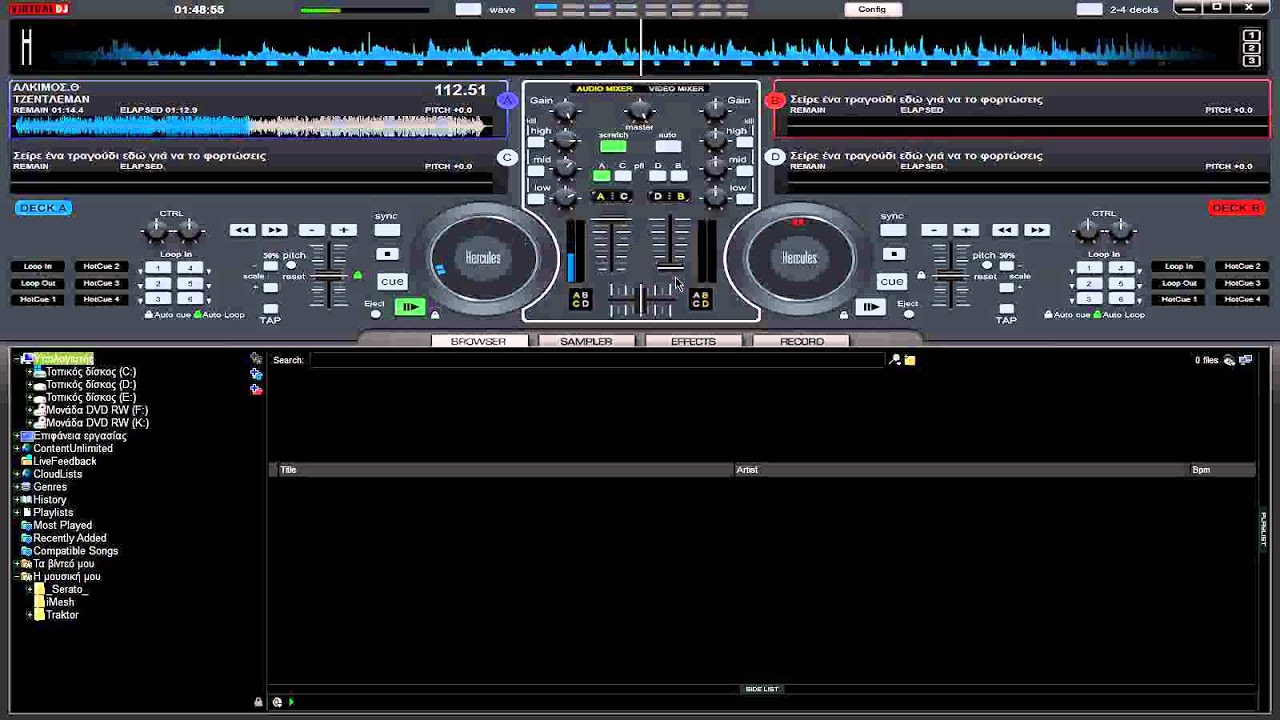The width and height of the screenshot is (1280, 720).
Task: Click the gray add favorite folder icon in browser
Action: (x=256, y=358)
